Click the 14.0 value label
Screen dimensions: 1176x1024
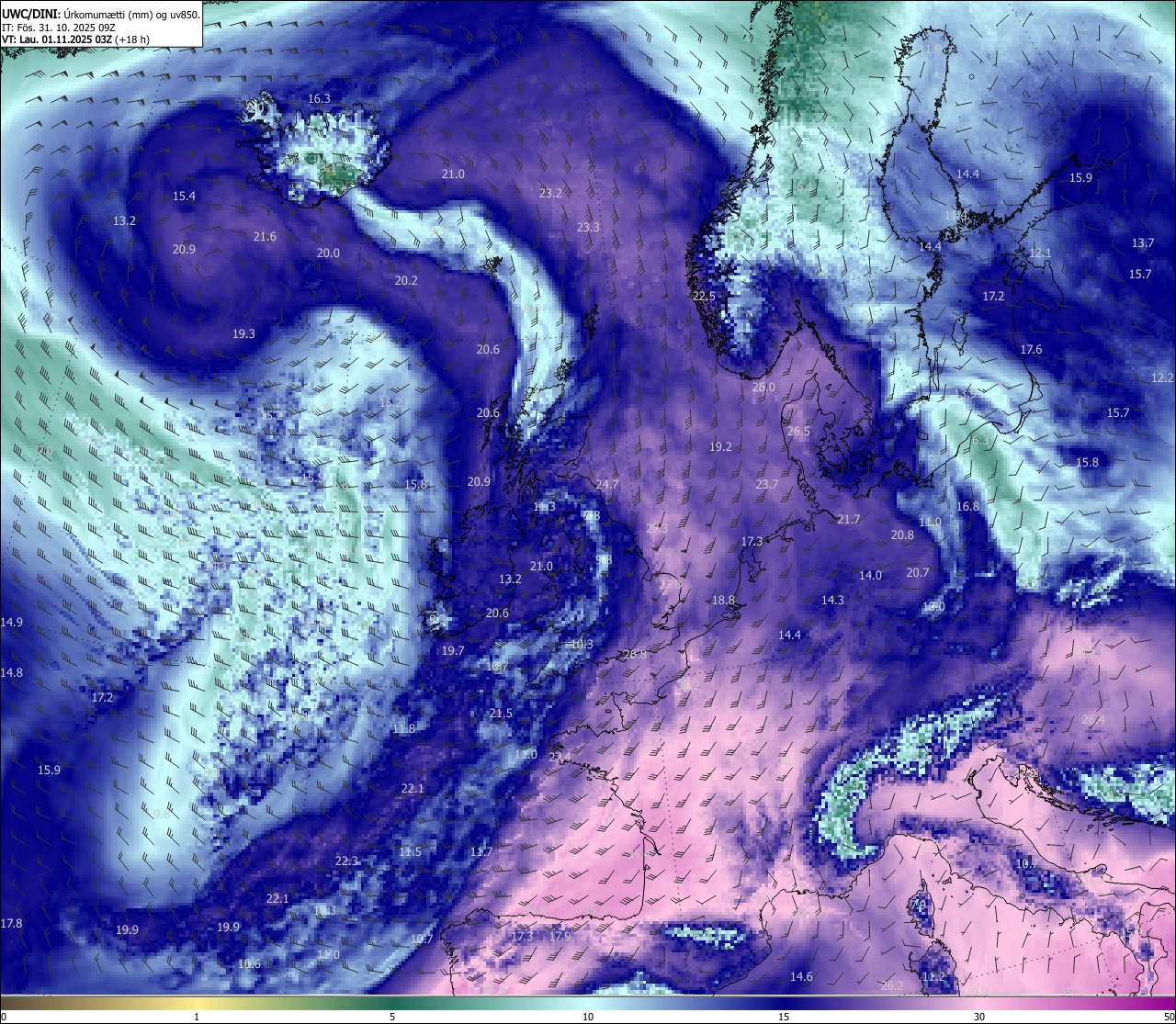click(x=870, y=575)
